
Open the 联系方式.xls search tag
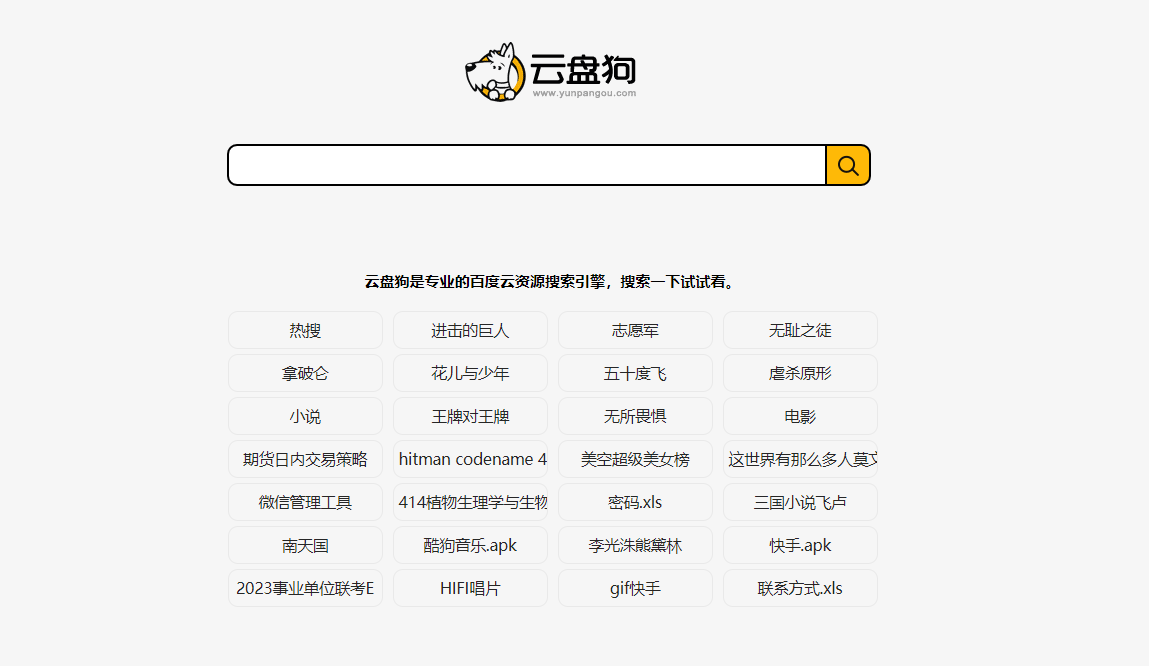[x=800, y=588]
